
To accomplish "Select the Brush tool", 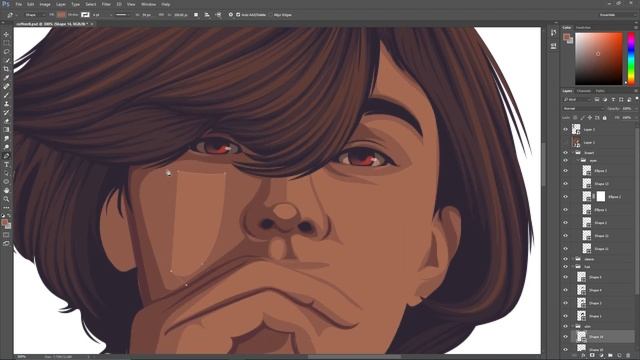I will [x=6, y=95].
